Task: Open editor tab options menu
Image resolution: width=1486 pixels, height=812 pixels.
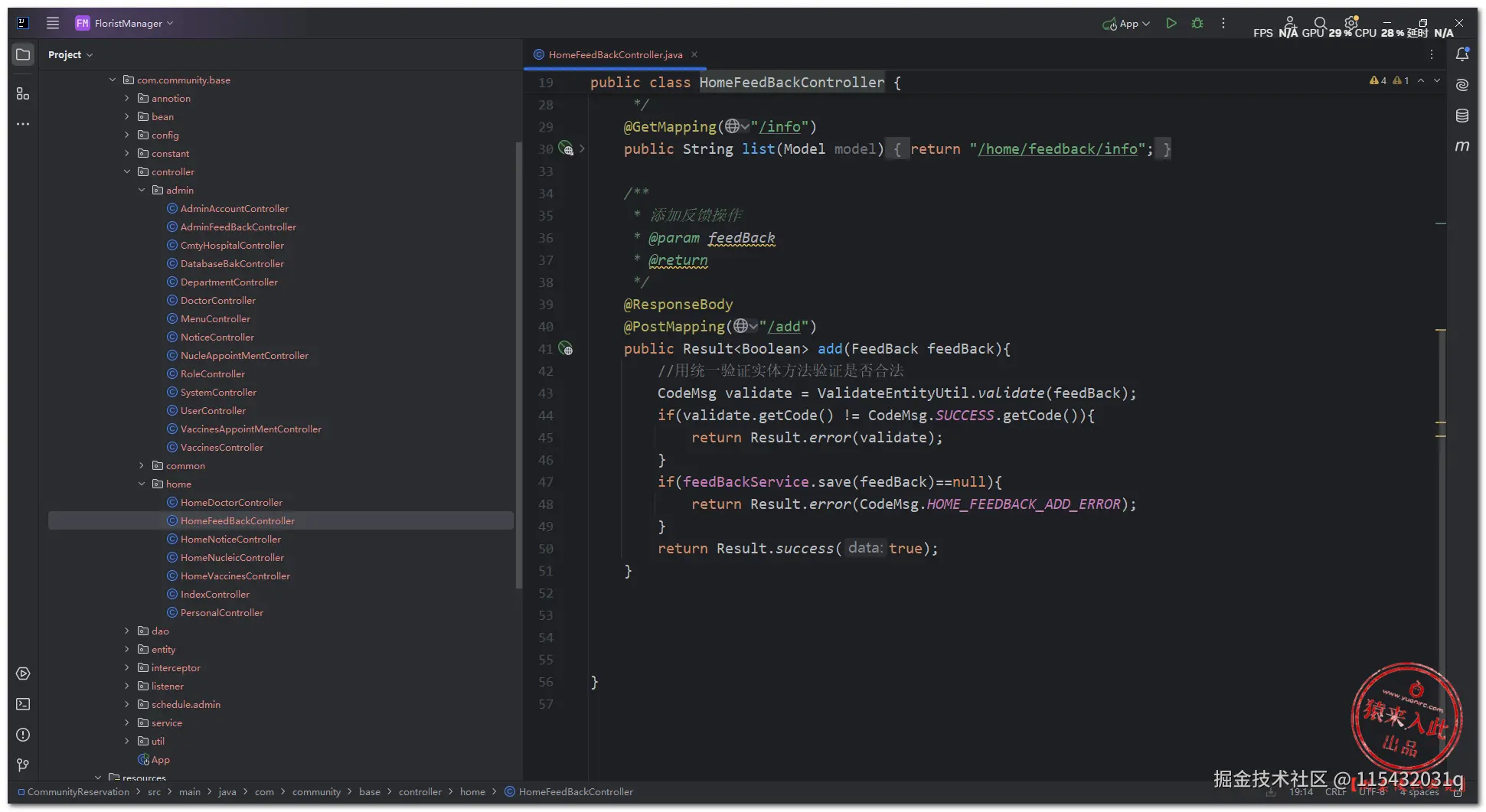Action: 1432,54
